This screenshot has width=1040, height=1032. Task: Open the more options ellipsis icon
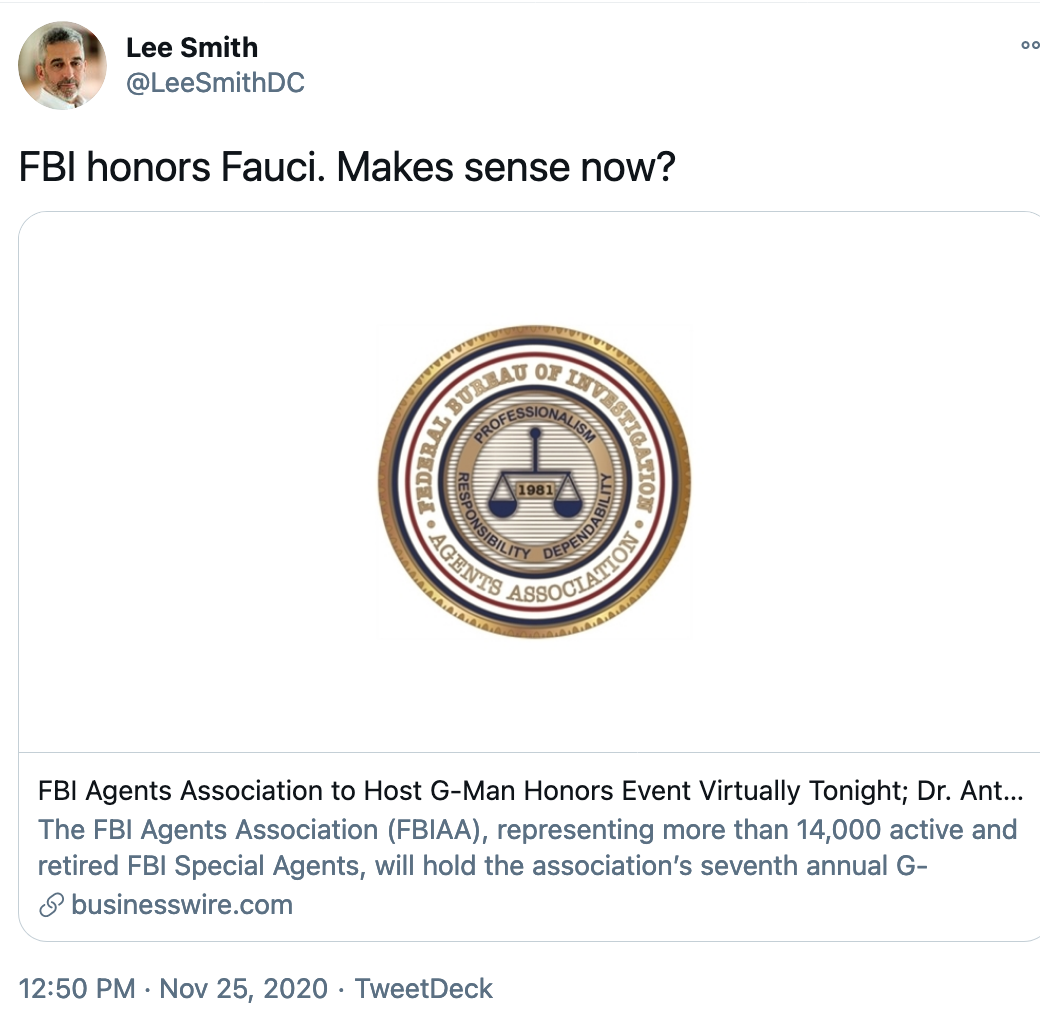point(1029,45)
